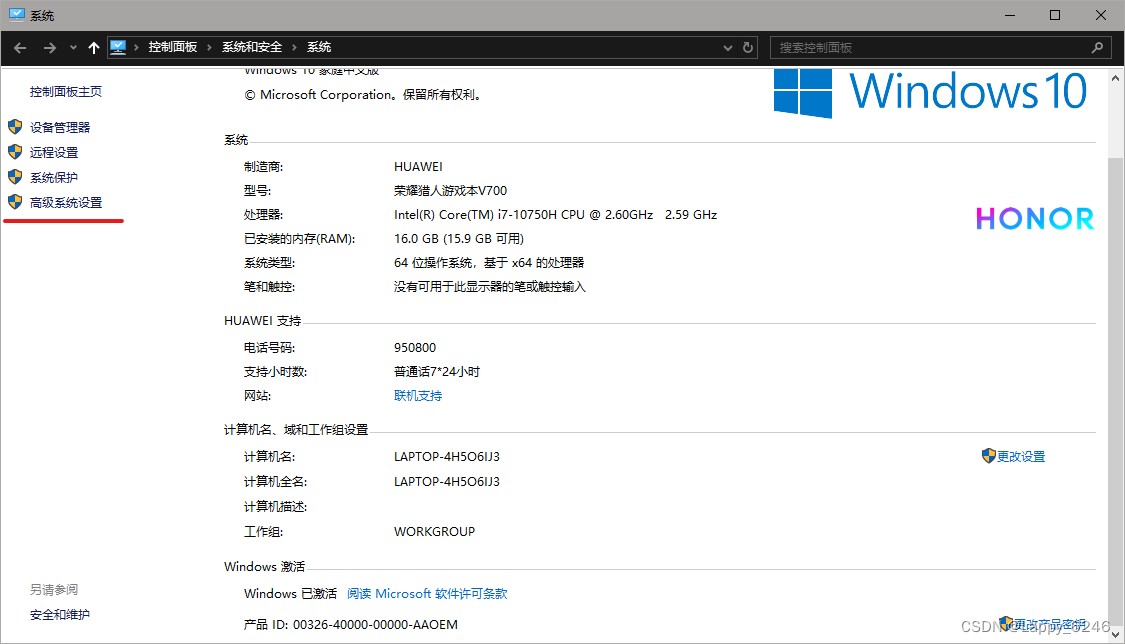Click the Windows 10 logo
The image size is (1125, 644).
[931, 92]
